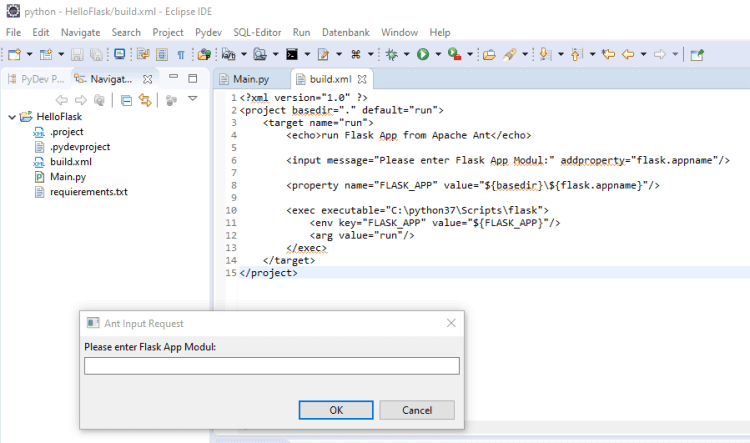Click the Debug bug toolbar icon

[391, 54]
